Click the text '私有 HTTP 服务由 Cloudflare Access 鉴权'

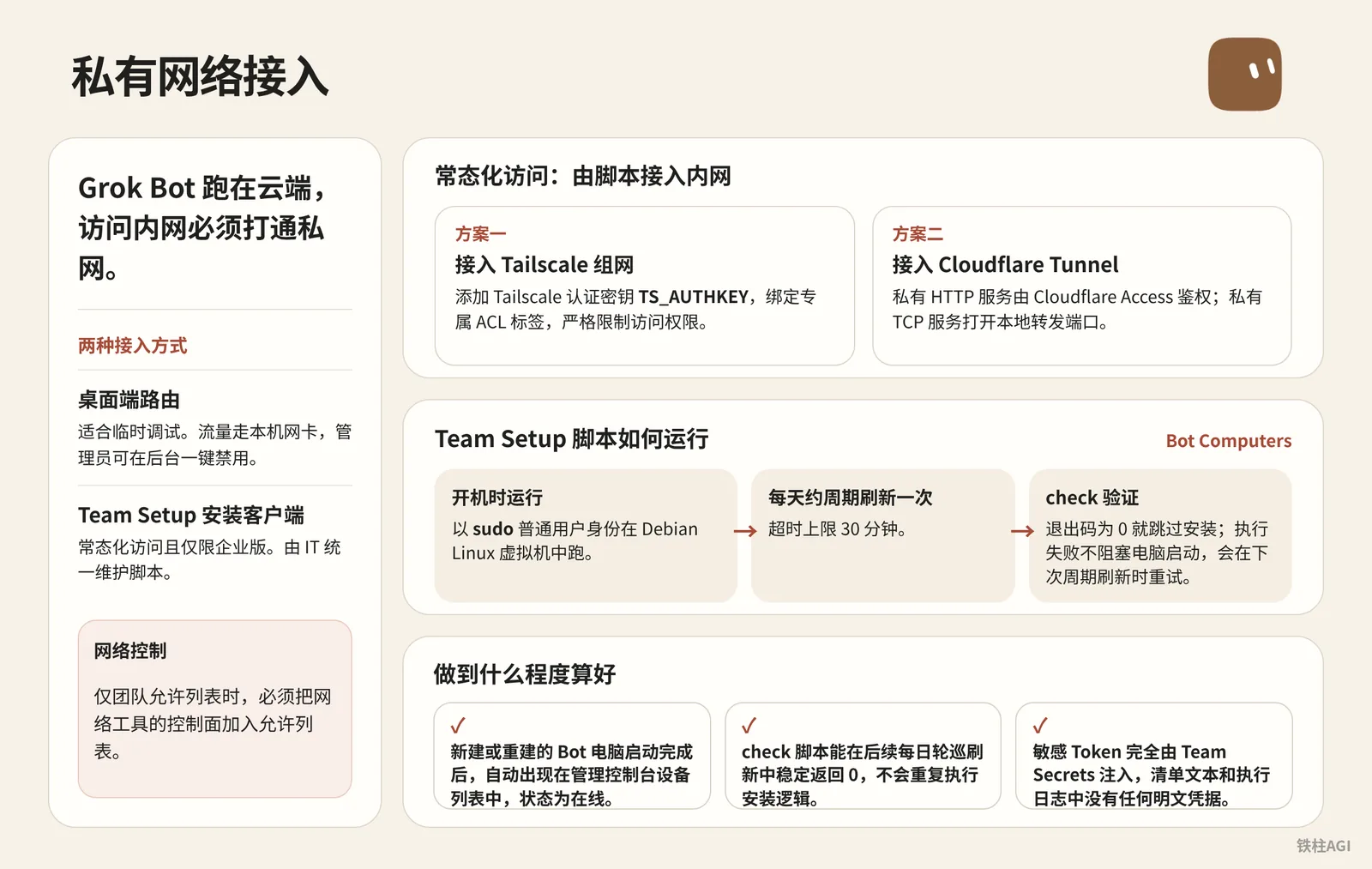click(1052, 297)
